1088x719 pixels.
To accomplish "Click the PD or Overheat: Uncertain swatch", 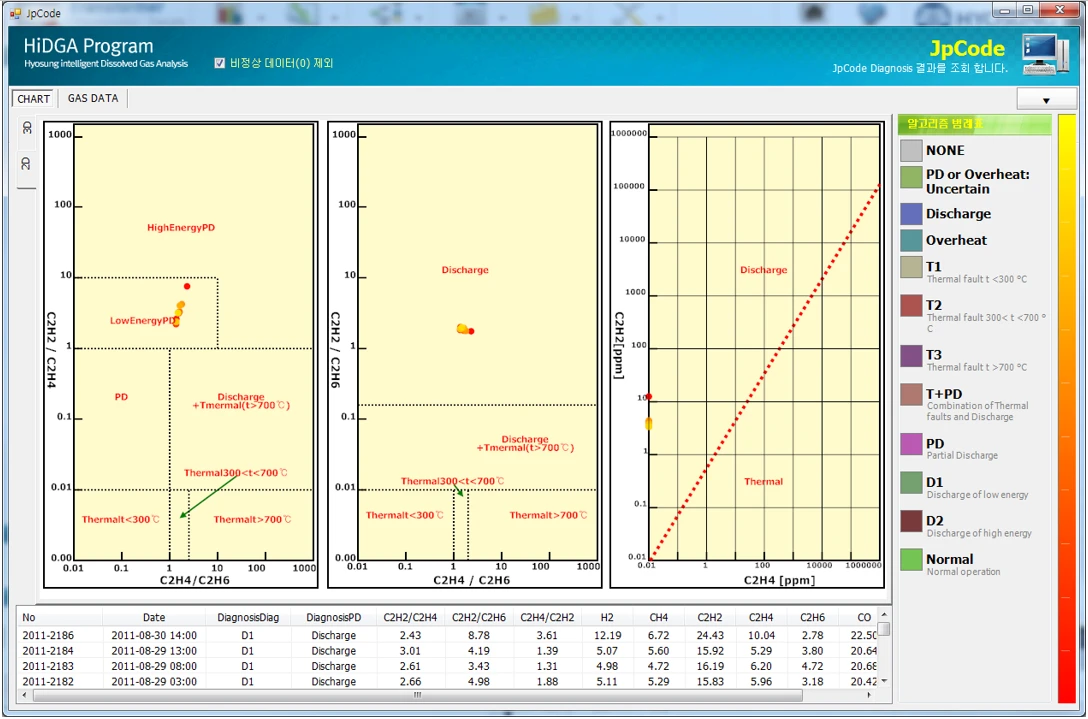I will point(911,177).
